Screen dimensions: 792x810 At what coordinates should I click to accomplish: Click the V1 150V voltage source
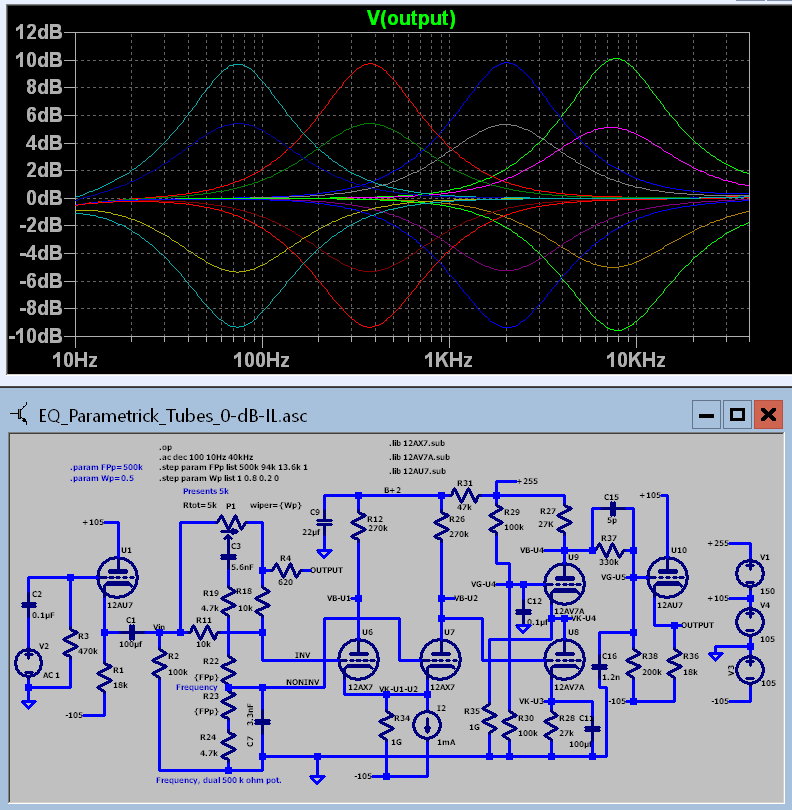click(x=747, y=573)
